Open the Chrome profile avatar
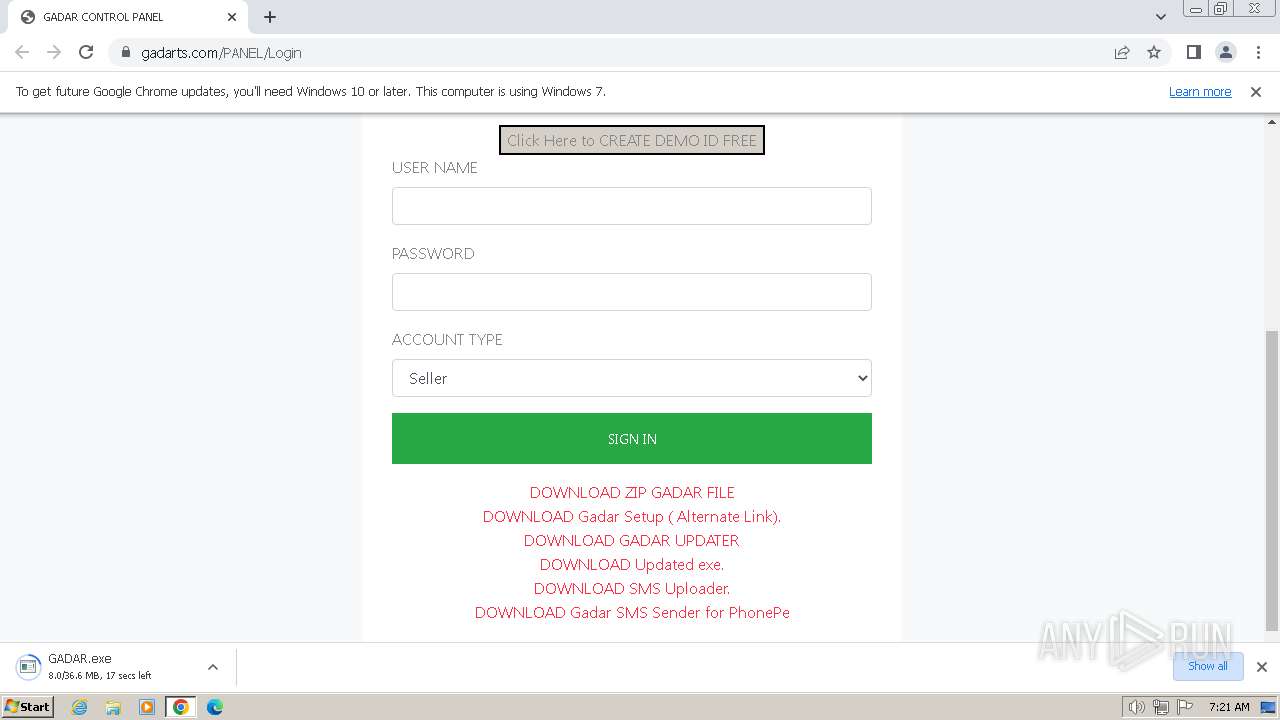This screenshot has width=1280, height=720. pos(1226,52)
